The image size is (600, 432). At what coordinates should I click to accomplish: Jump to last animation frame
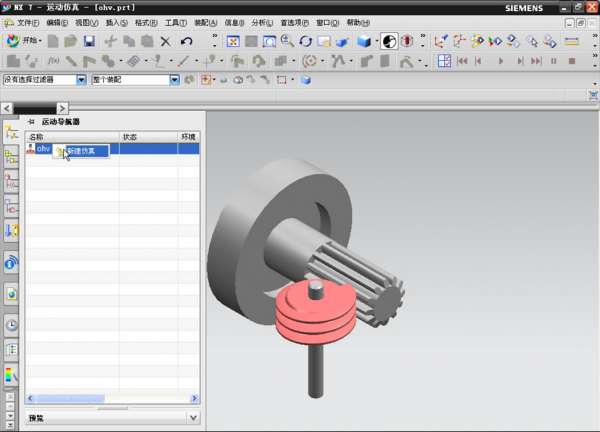point(536,61)
